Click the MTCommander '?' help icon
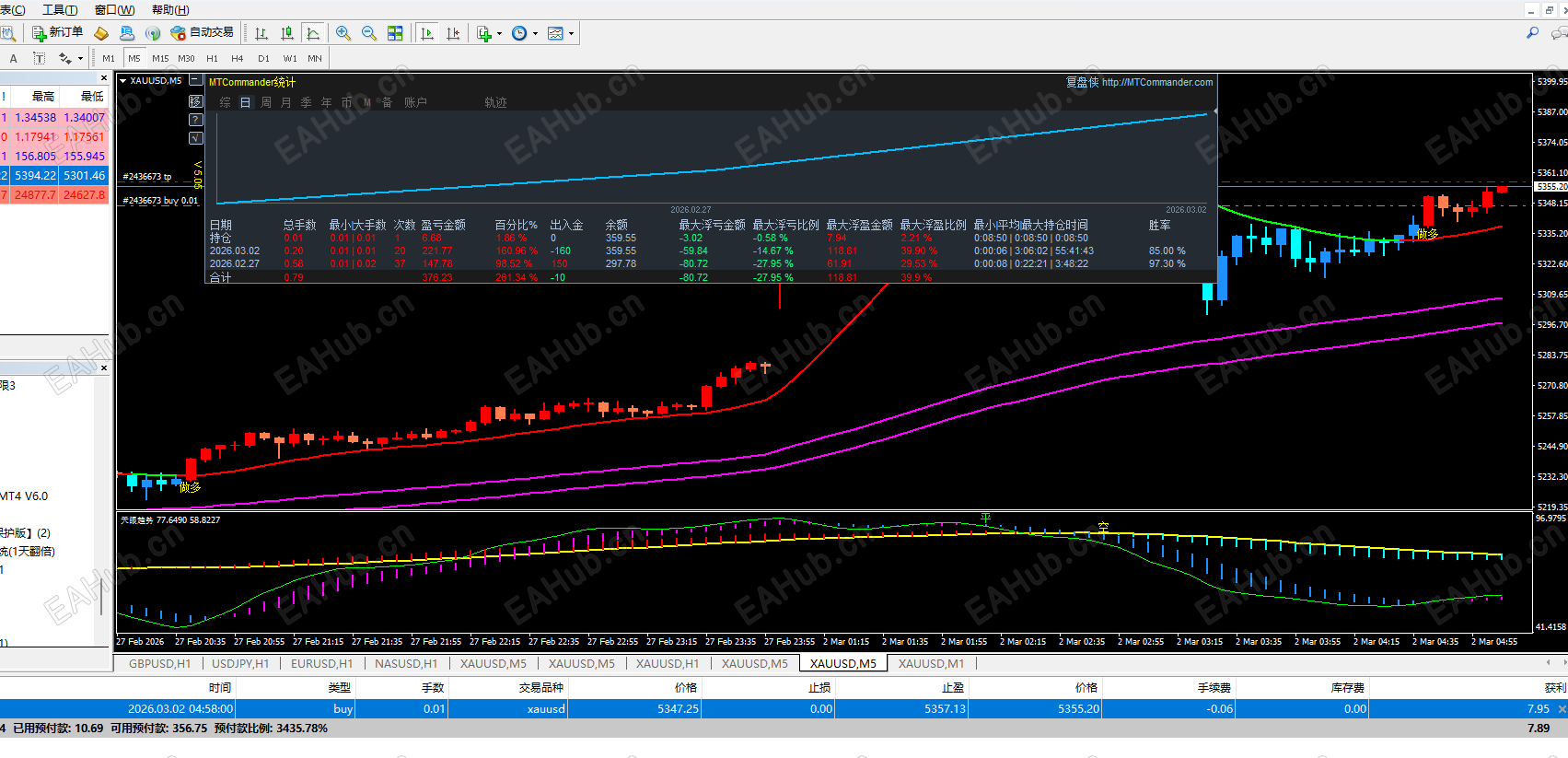Viewport: 1568px width, 758px height. coord(195,120)
